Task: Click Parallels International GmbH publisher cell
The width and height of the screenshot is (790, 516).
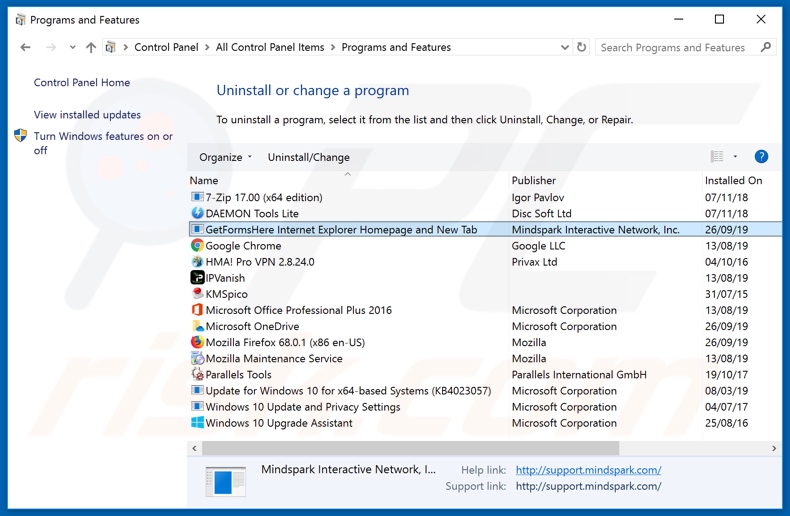Action: [x=579, y=375]
